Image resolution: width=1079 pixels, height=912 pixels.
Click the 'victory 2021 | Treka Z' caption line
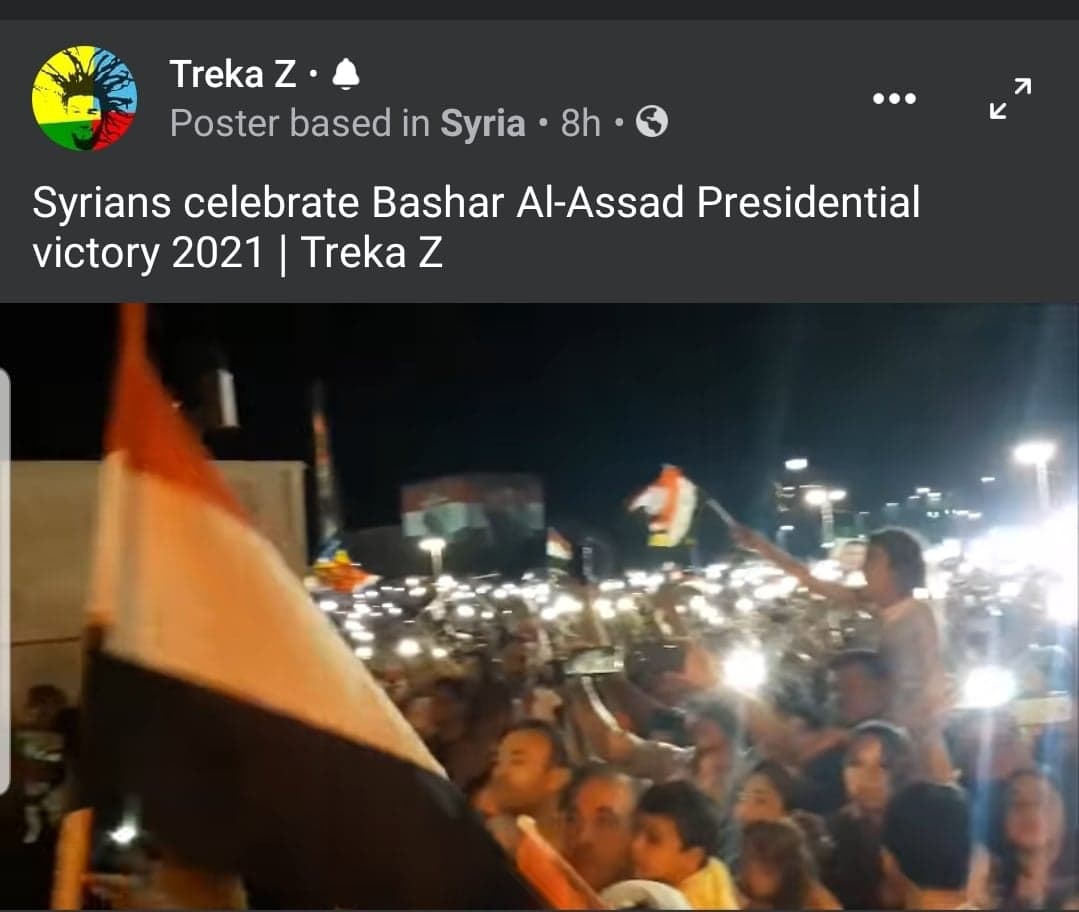[x=237, y=253]
